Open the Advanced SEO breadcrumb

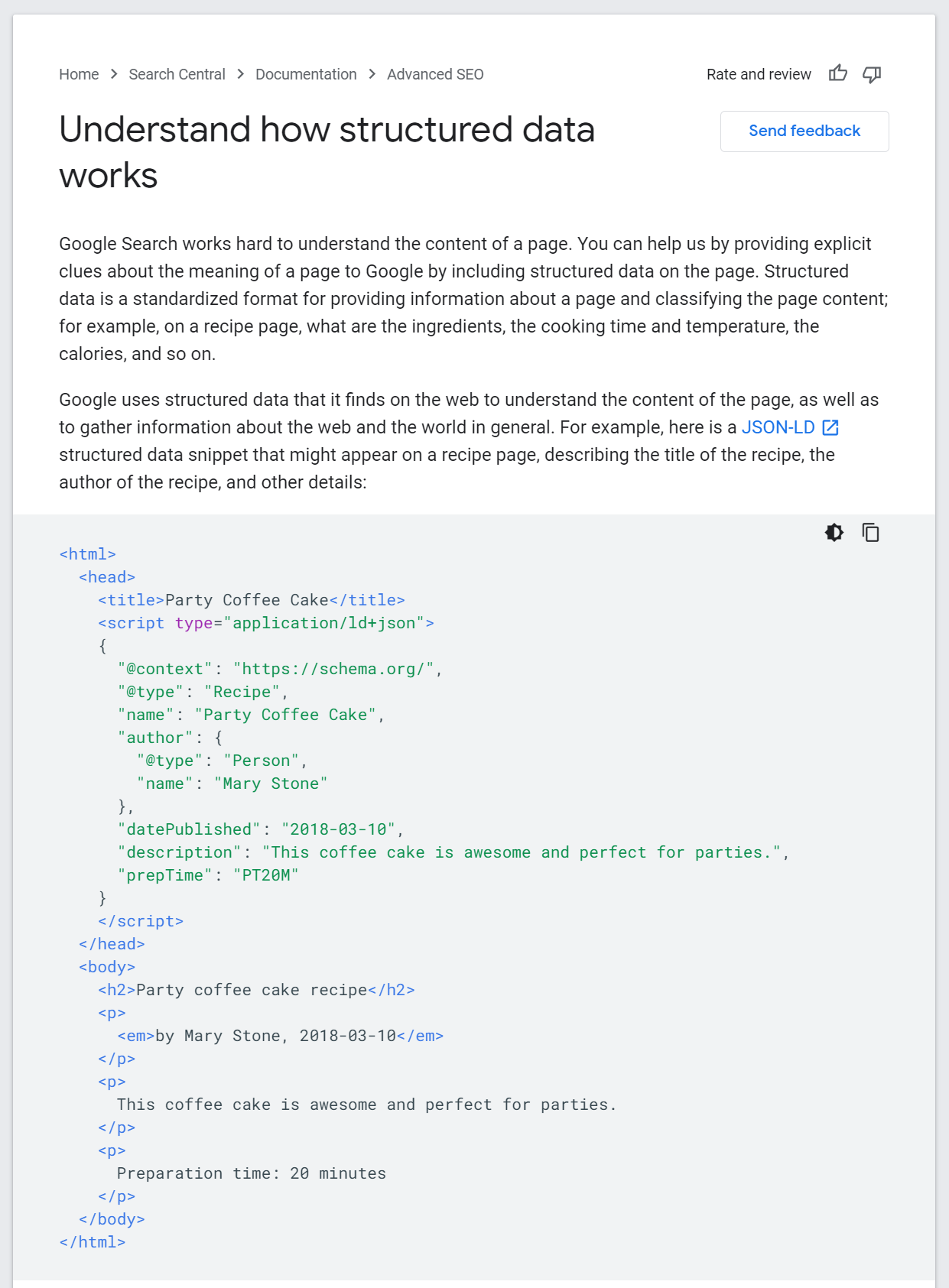pos(435,74)
